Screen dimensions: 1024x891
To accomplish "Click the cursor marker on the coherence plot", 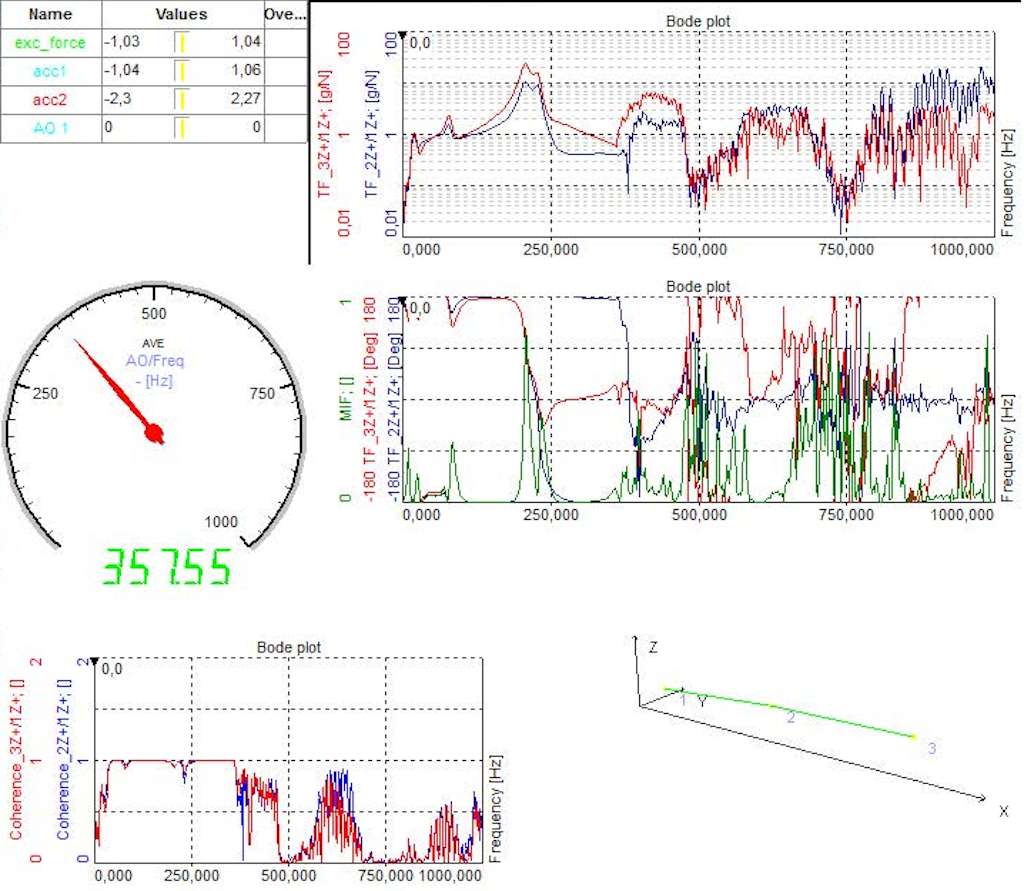I will [95, 662].
